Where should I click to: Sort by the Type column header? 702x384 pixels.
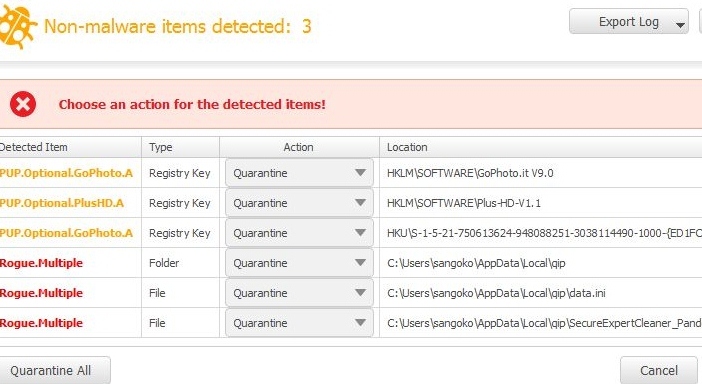(x=180, y=147)
